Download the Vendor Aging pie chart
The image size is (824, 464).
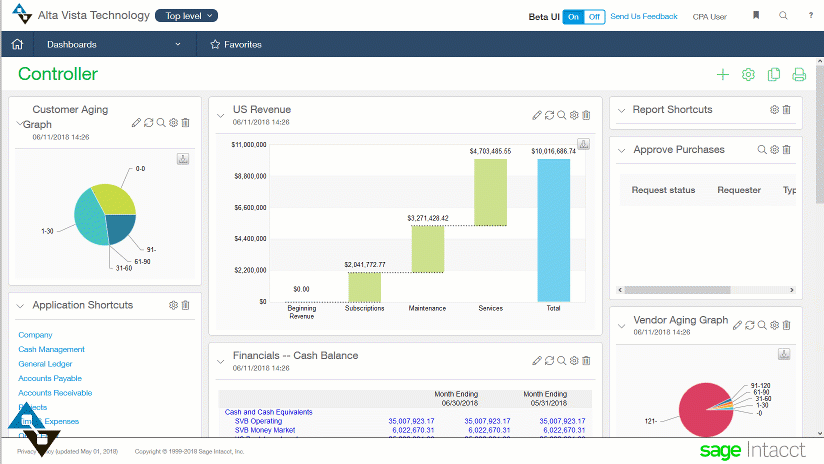(784, 354)
